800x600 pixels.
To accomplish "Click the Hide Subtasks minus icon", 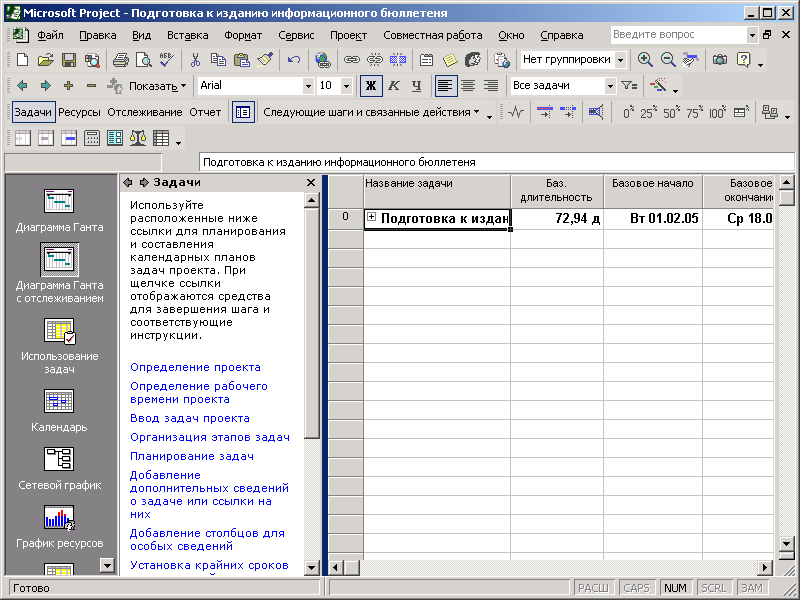I will tap(91, 86).
